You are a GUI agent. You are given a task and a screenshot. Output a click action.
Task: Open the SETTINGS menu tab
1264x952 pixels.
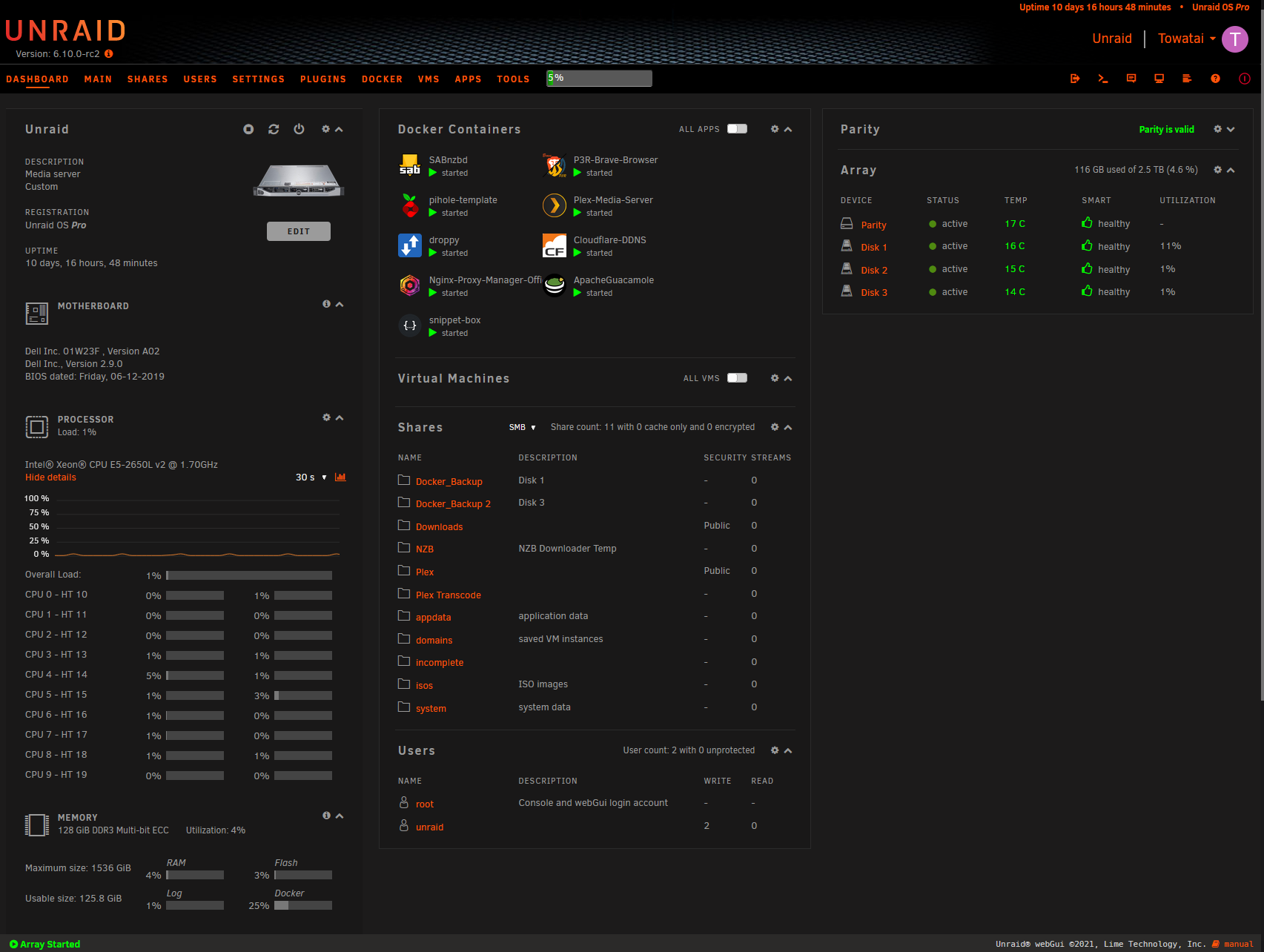tap(259, 79)
